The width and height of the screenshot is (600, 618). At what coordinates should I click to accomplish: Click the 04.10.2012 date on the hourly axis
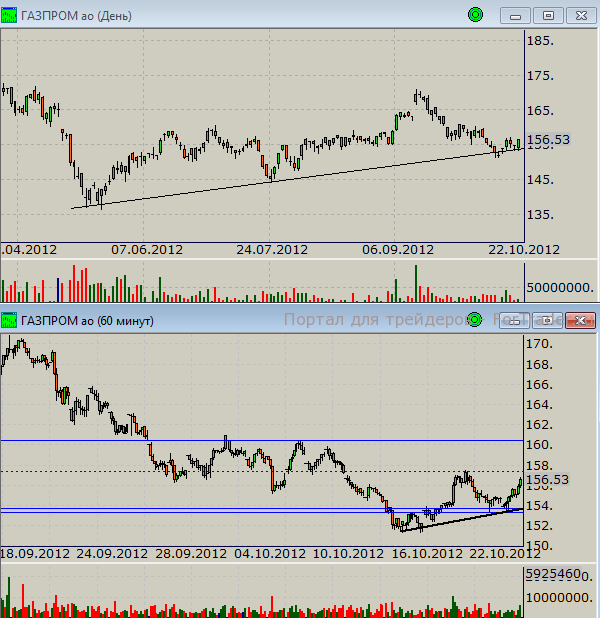click(x=270, y=554)
